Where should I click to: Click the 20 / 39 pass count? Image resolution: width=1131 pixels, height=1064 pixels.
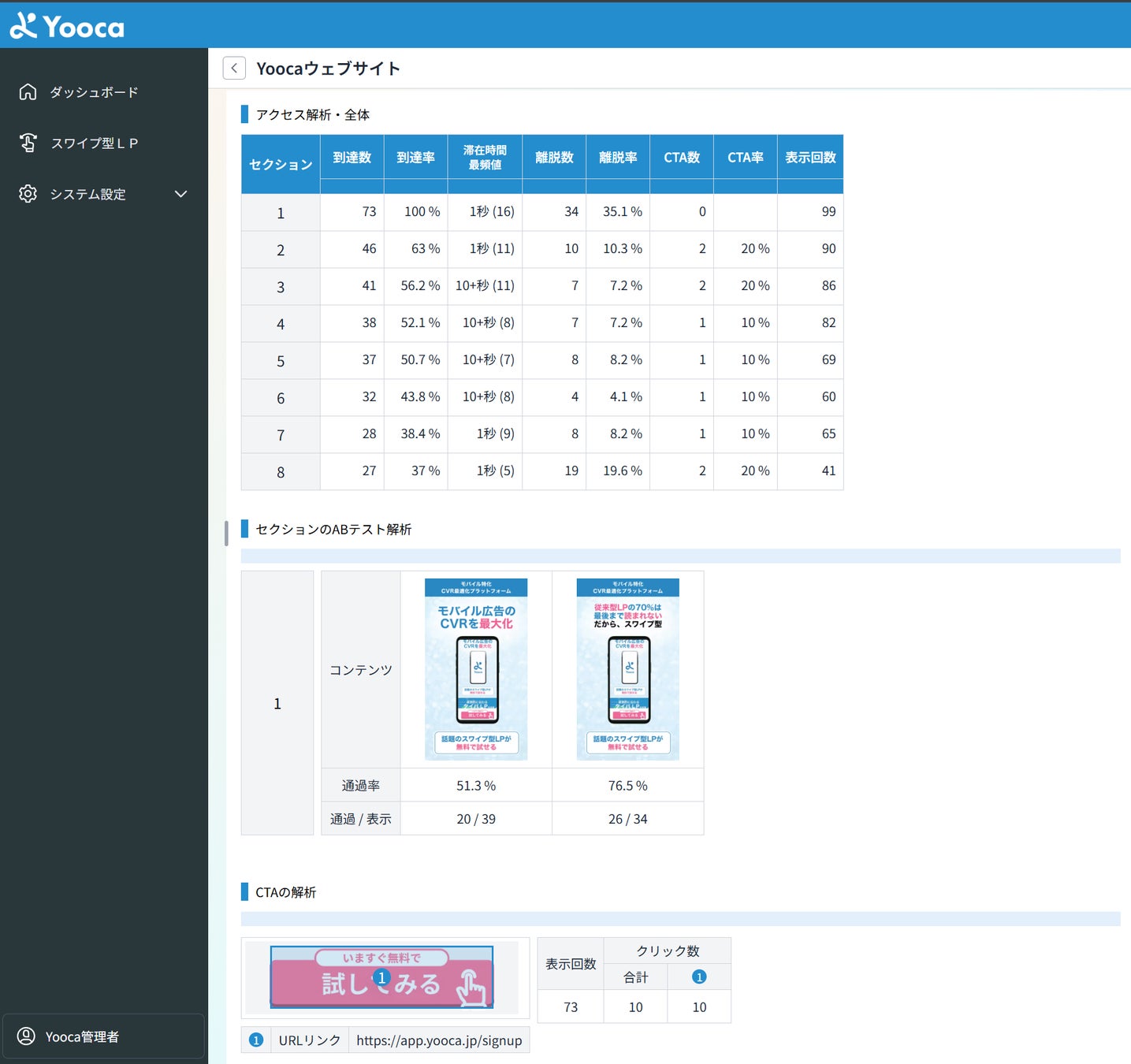tap(476, 819)
